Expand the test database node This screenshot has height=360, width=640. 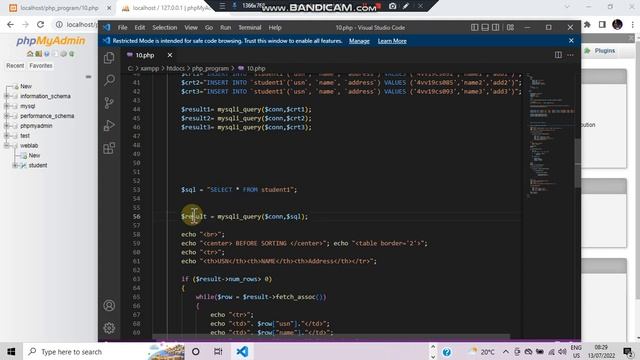click(7, 136)
